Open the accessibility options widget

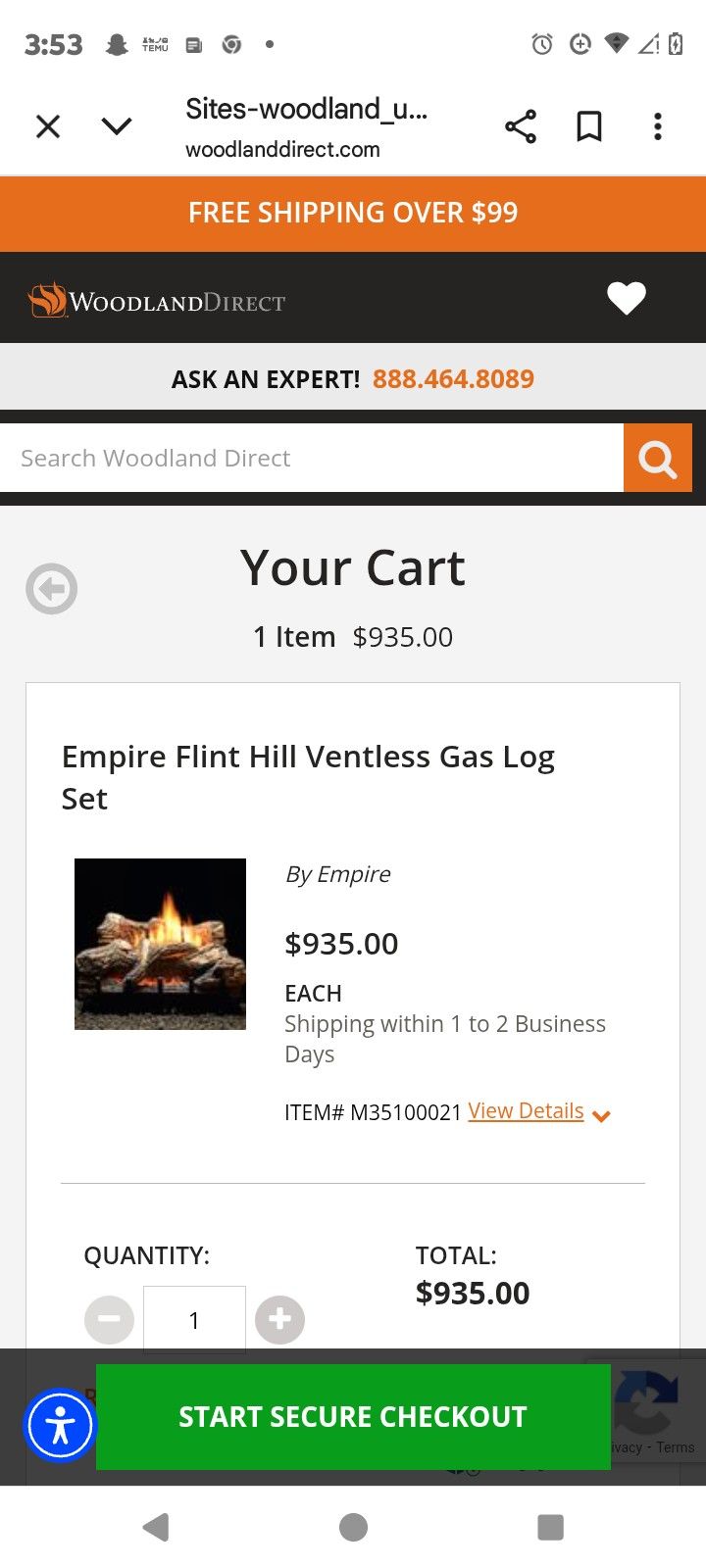coord(60,1426)
